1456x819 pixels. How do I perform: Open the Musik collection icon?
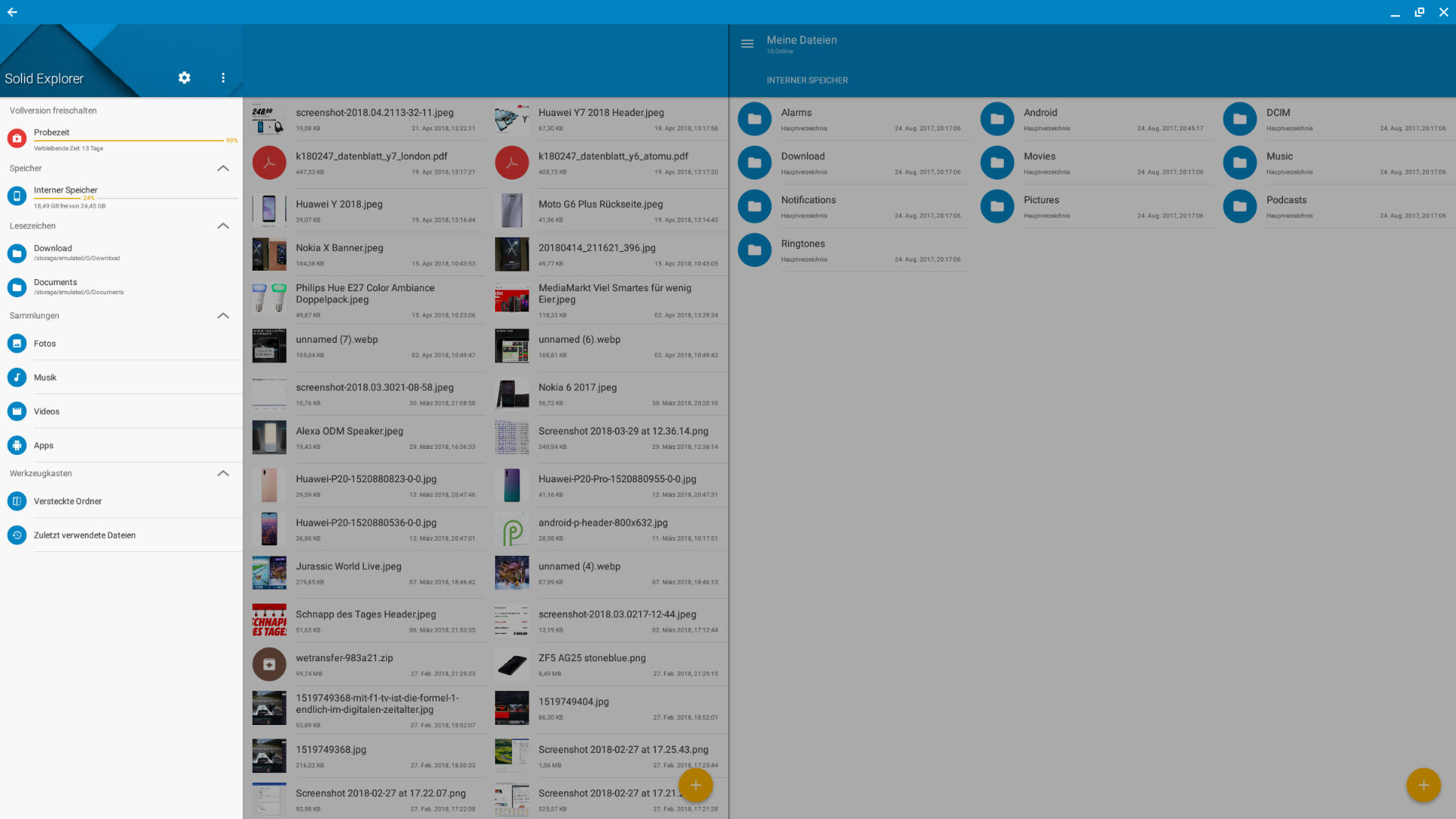pos(17,378)
